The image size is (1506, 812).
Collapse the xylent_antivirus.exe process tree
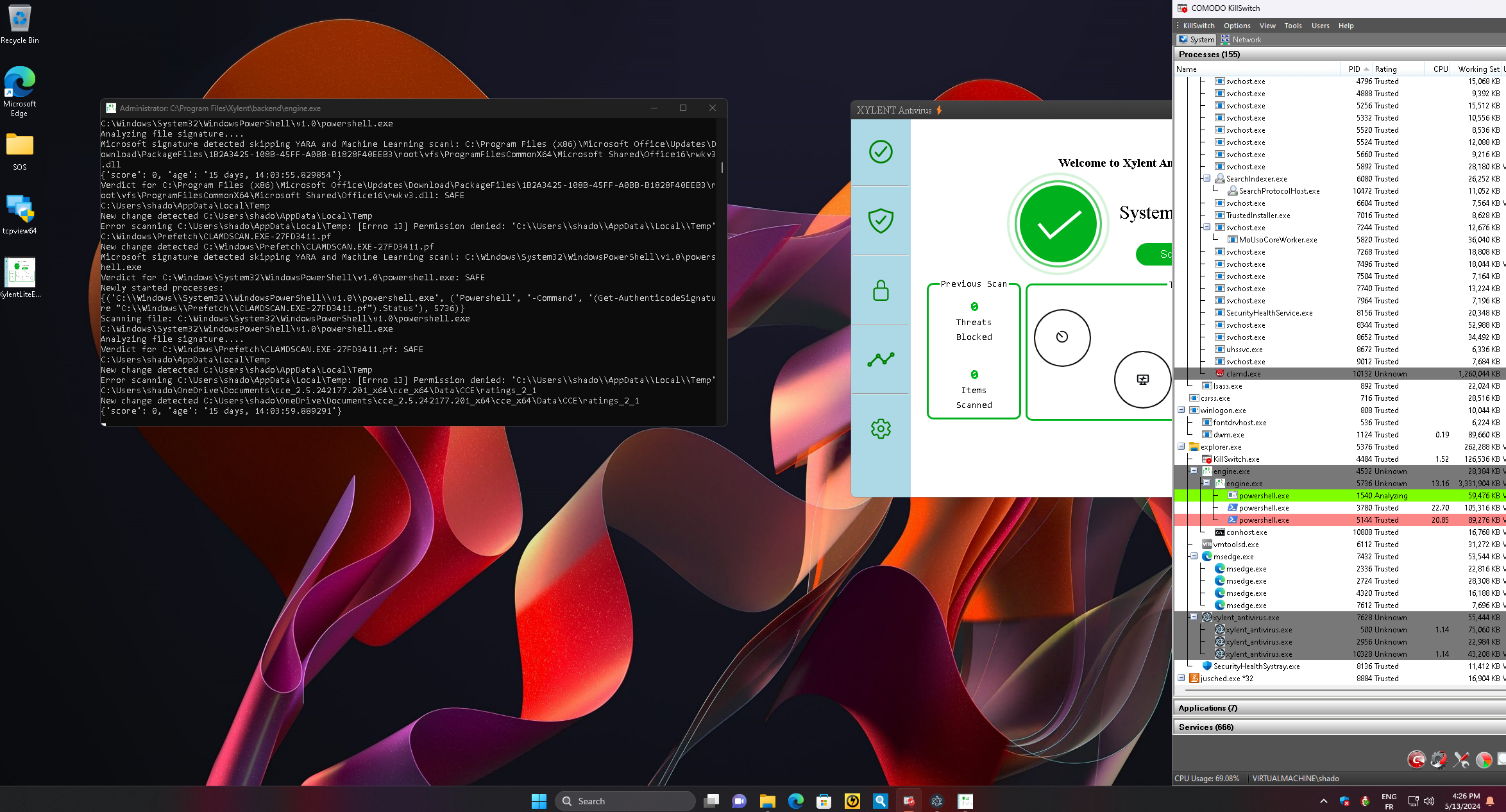(1194, 617)
